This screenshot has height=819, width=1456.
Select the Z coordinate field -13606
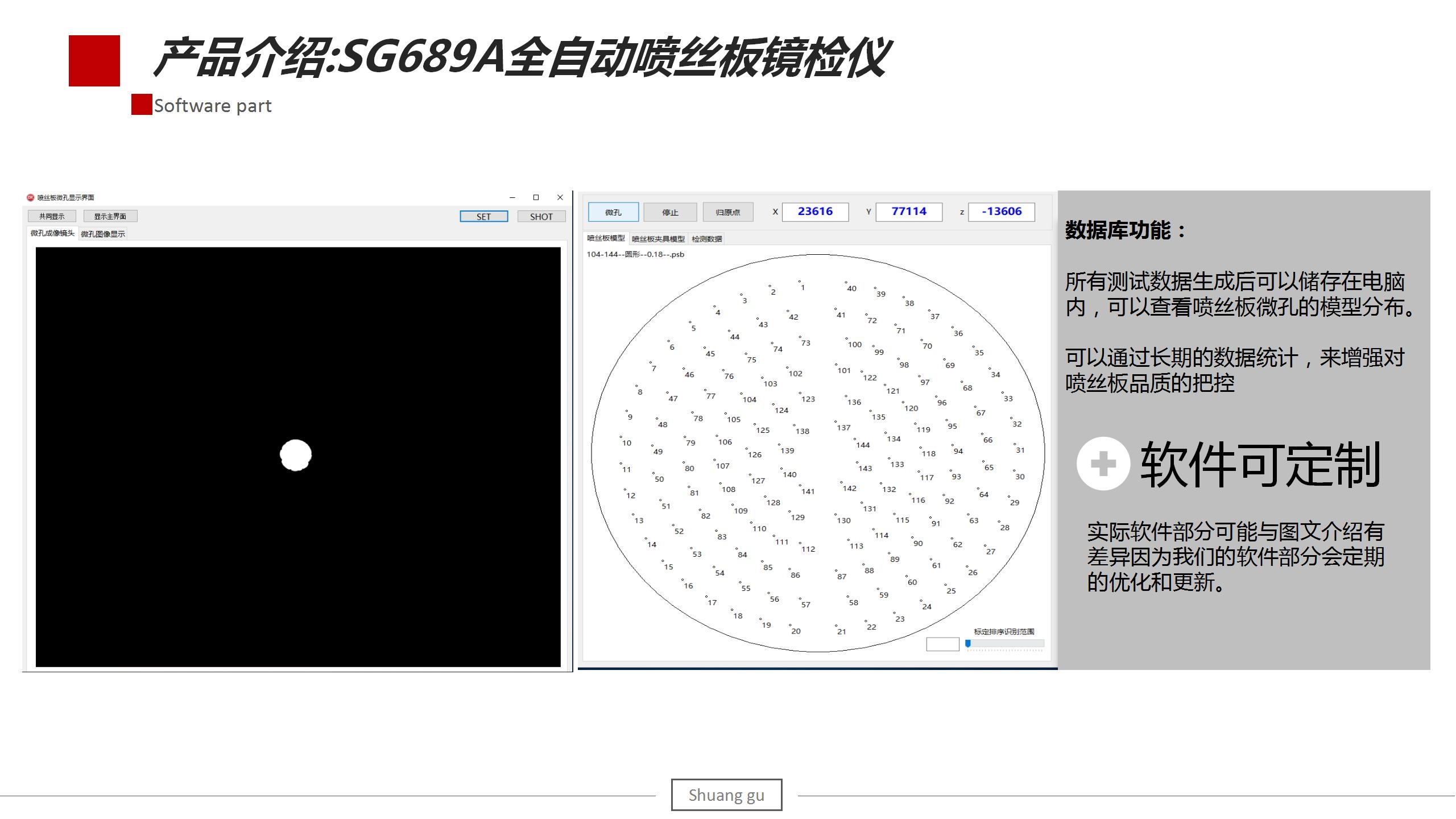click(1001, 212)
